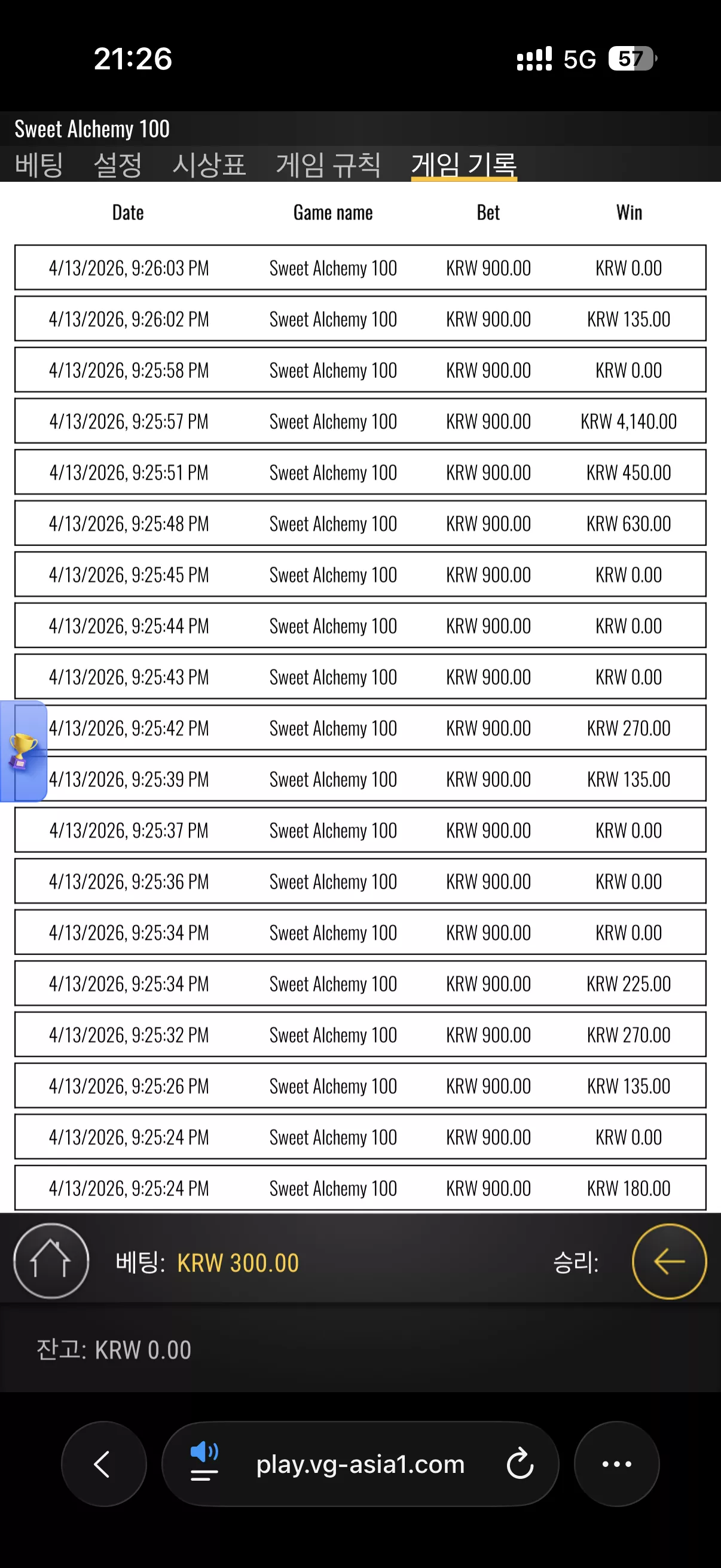Tap the home icon button
This screenshot has width=721, height=1568.
(51, 1261)
